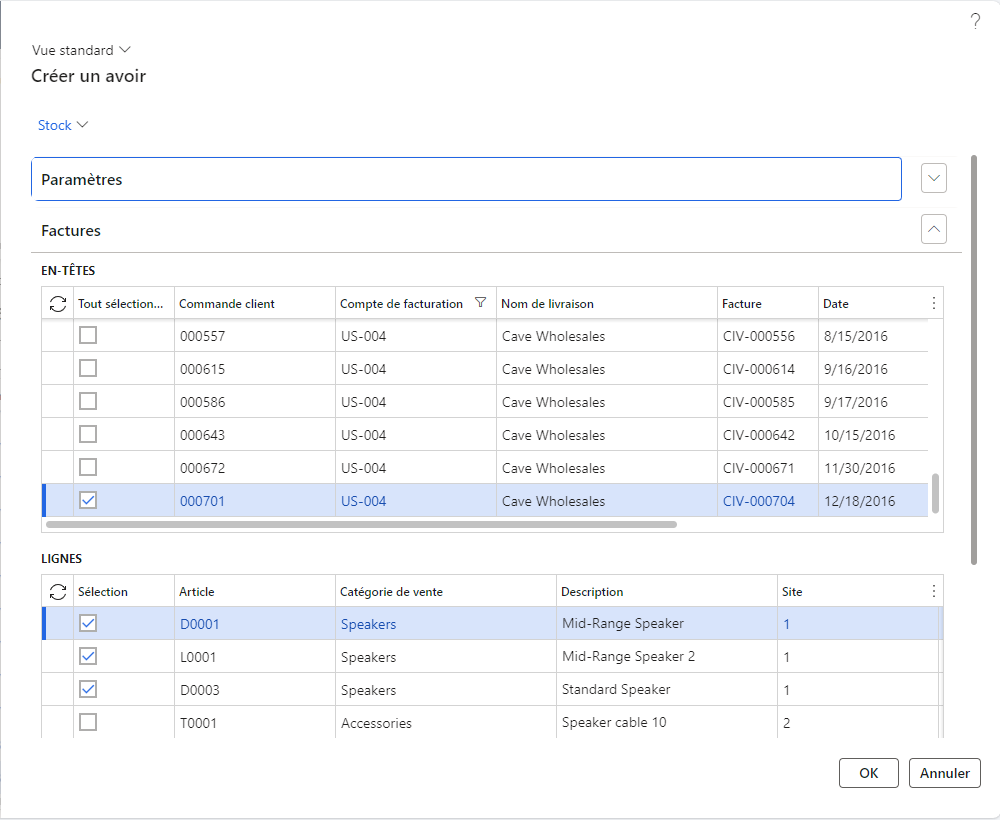Check the box for order 000672
The height and width of the screenshot is (820, 1000).
(88, 467)
